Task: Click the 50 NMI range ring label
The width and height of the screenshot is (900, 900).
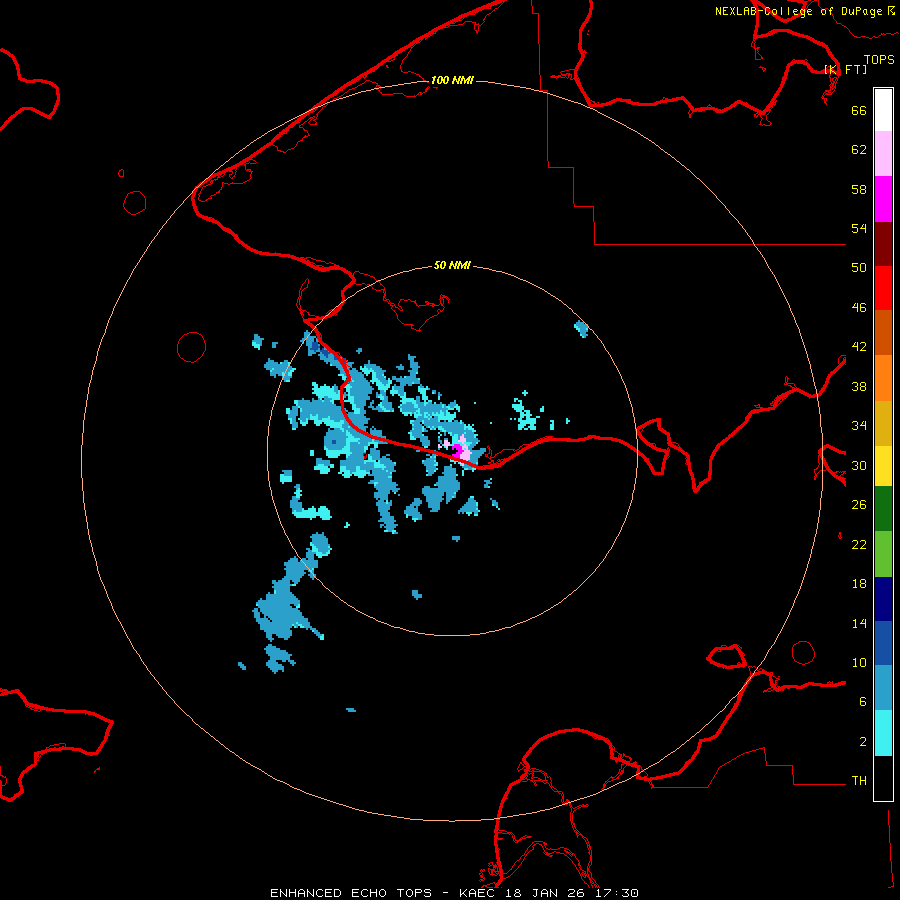Action: pyautogui.click(x=452, y=265)
